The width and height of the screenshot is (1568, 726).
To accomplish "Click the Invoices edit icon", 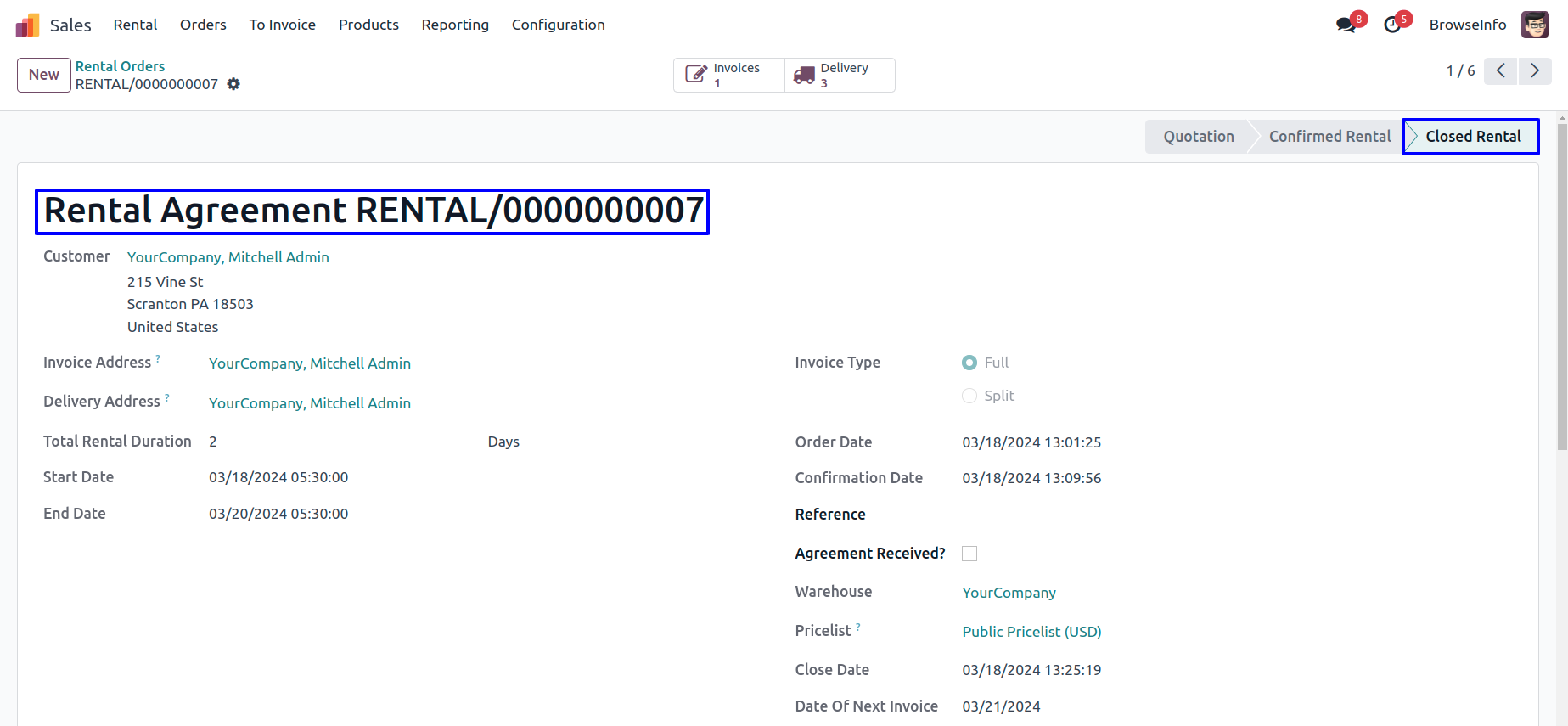I will pyautogui.click(x=696, y=75).
